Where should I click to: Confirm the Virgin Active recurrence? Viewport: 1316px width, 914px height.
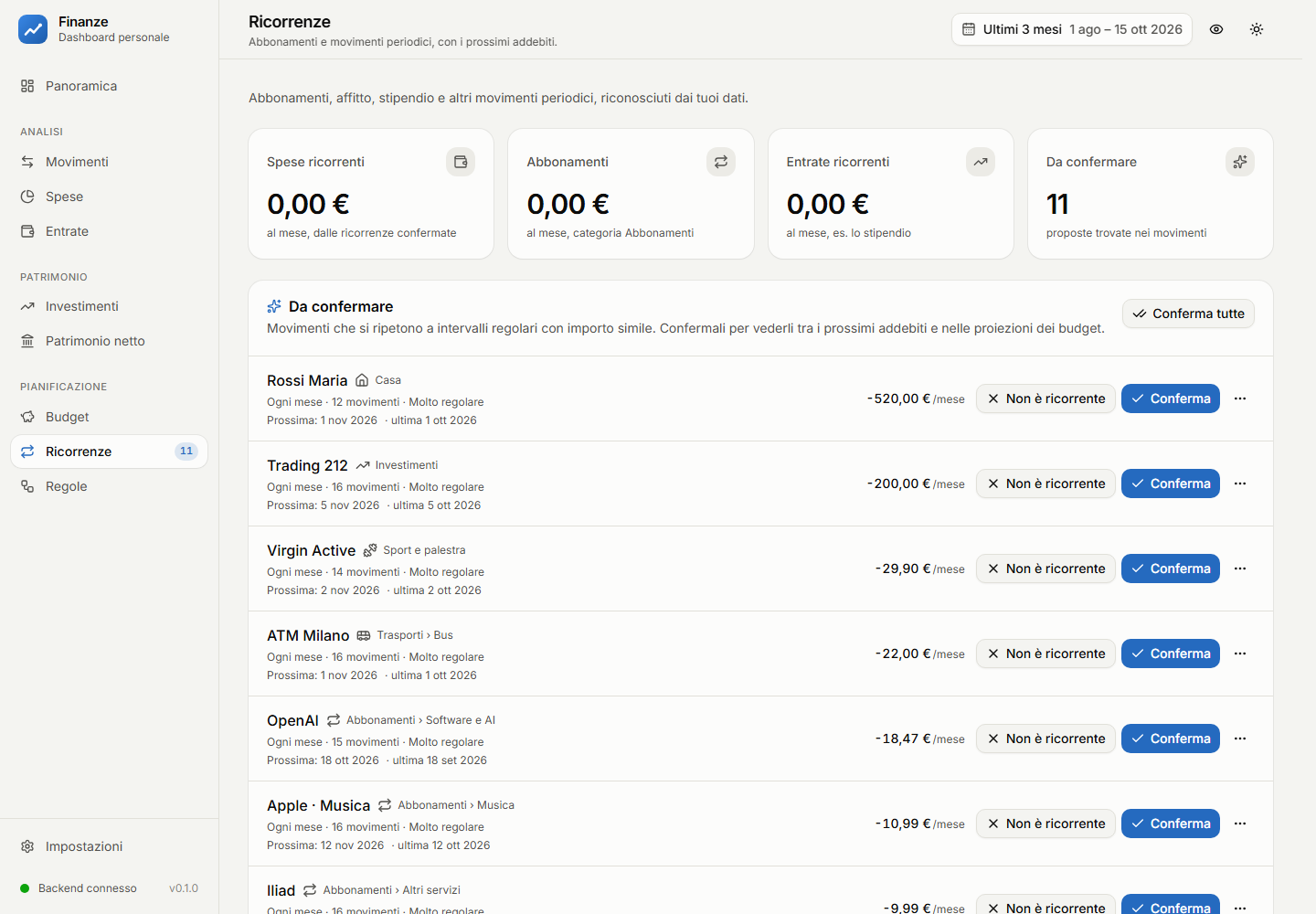1171,569
